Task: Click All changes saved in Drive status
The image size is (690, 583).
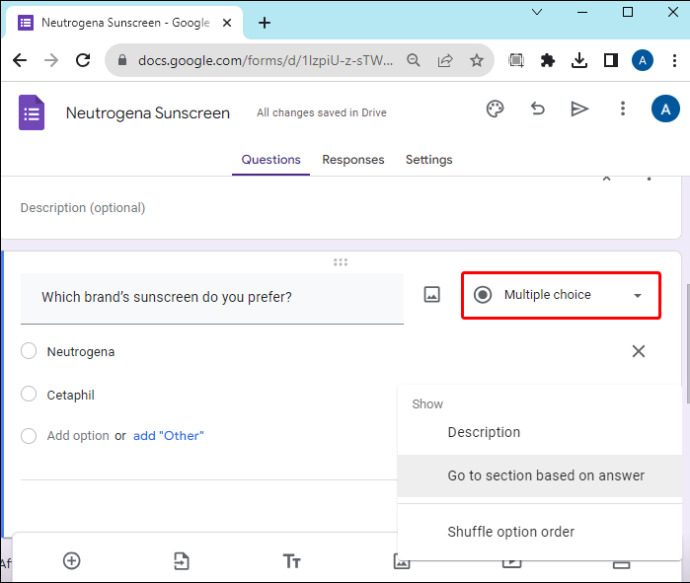Action: 322,113
